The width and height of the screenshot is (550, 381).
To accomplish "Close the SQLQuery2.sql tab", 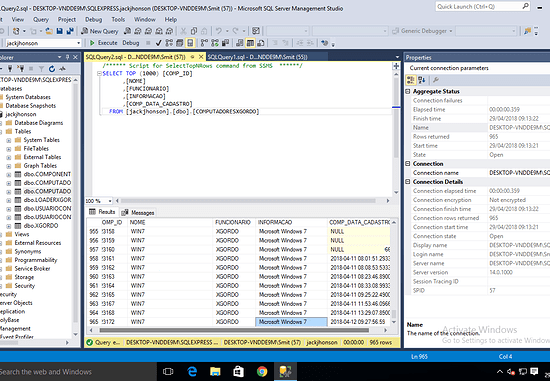I will point(201,57).
